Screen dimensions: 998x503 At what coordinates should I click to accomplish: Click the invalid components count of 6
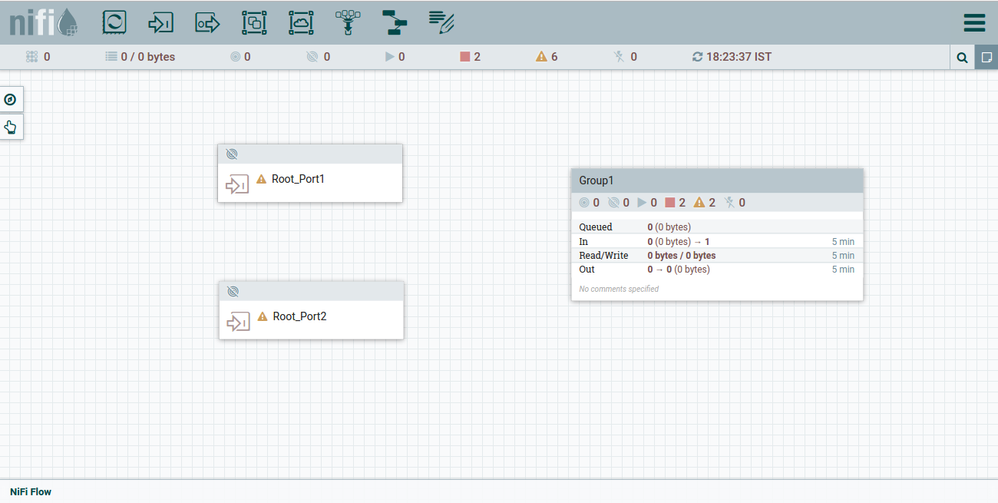click(x=548, y=57)
